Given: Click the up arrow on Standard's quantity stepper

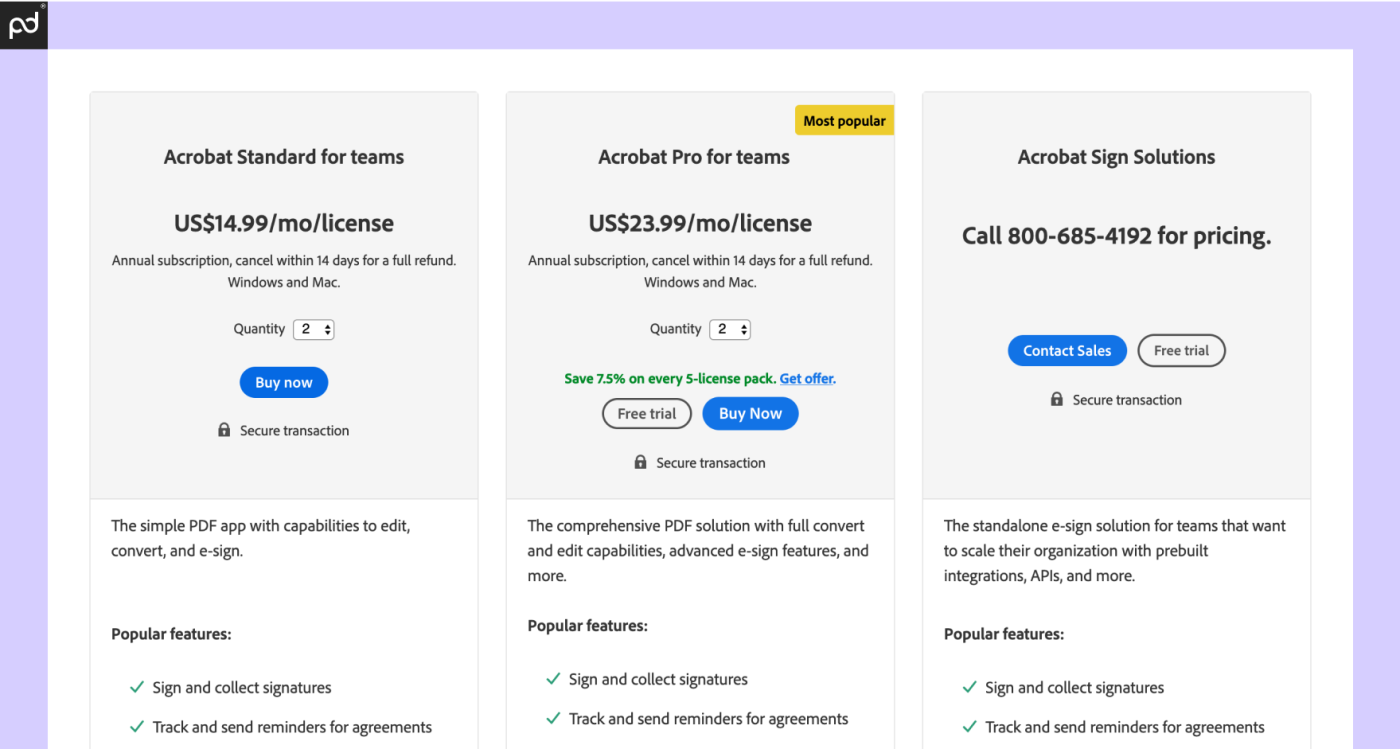Looking at the screenshot, I should coord(327,325).
